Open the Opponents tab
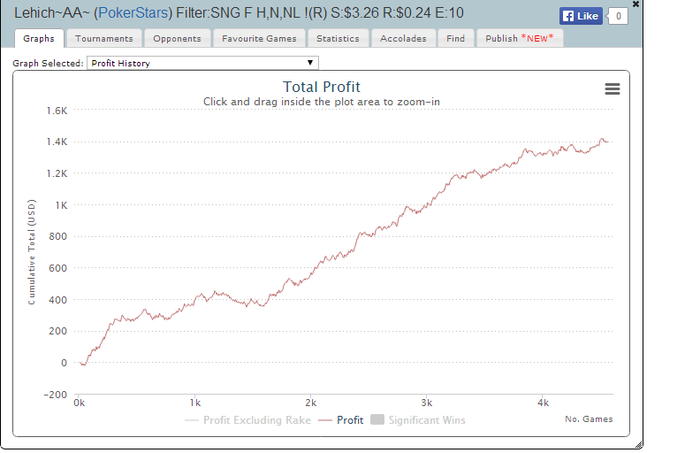This screenshot has width=700, height=453. pos(177,38)
